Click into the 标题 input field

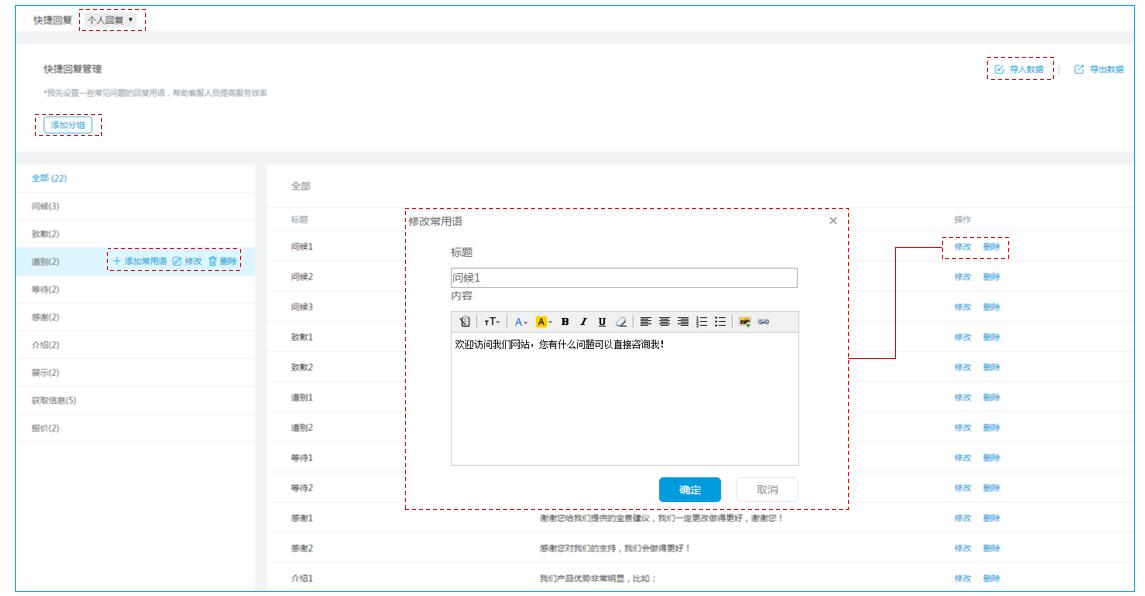[623, 278]
